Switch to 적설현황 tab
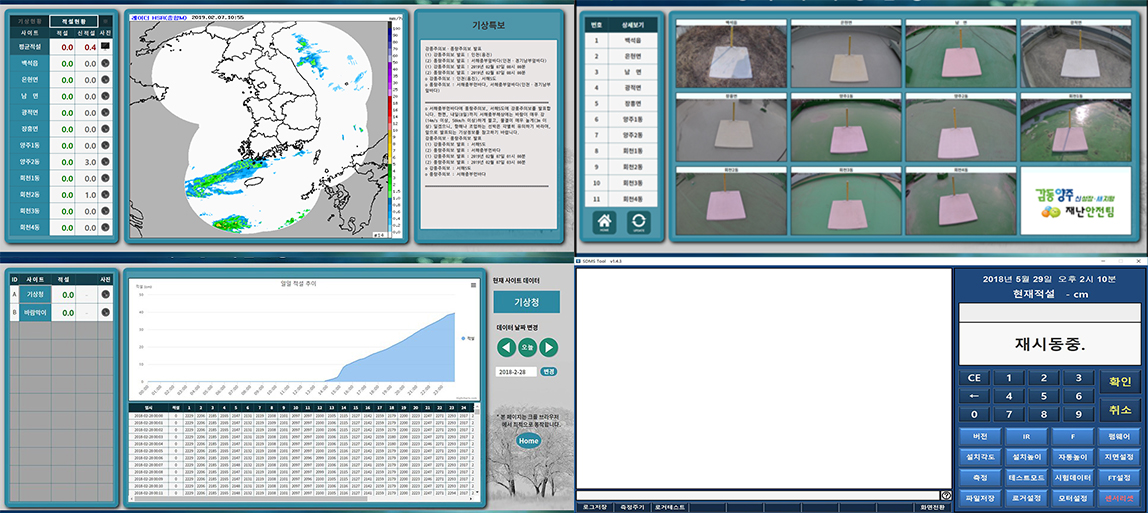 tap(73, 21)
